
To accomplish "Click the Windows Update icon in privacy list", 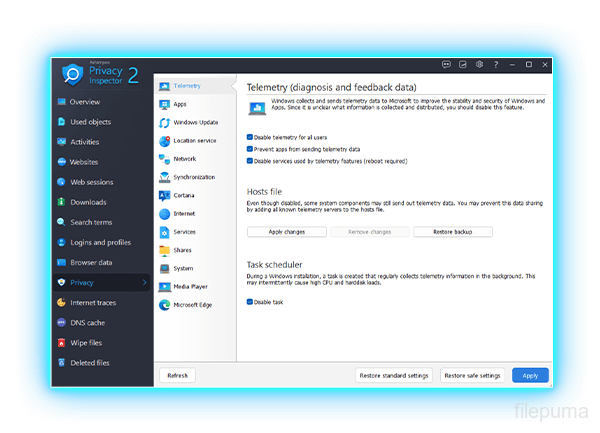I will click(x=164, y=122).
